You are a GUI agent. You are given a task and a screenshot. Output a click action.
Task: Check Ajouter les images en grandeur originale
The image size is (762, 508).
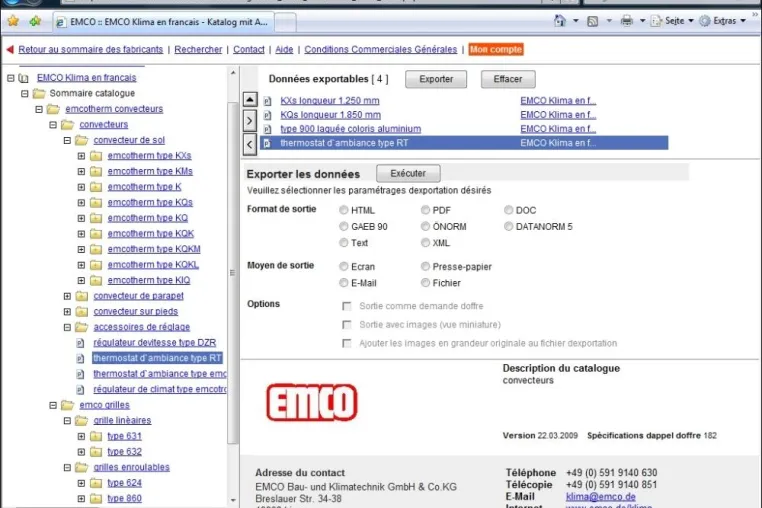click(346, 343)
